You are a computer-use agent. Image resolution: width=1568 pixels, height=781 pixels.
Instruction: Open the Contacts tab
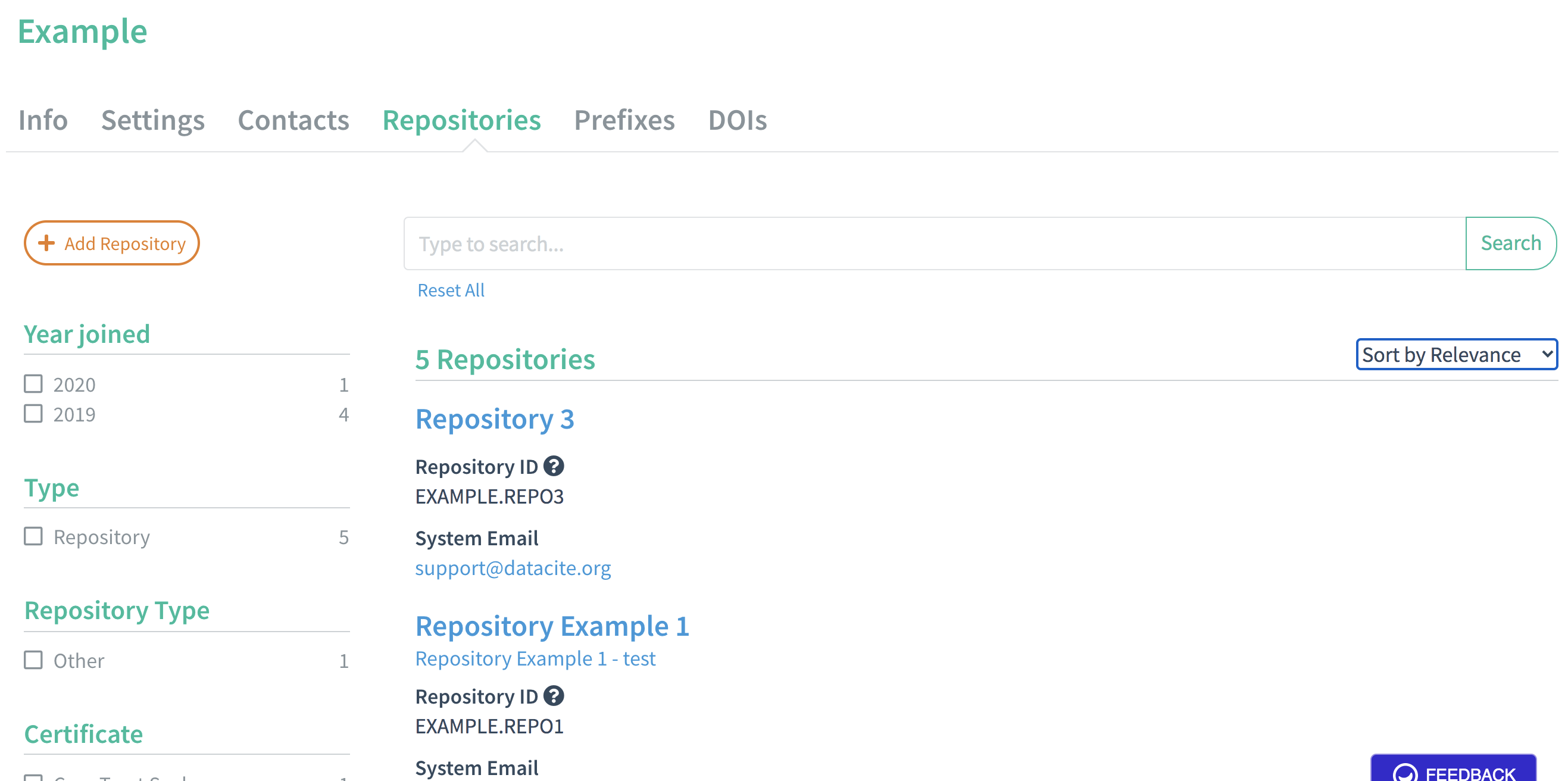[x=293, y=120]
